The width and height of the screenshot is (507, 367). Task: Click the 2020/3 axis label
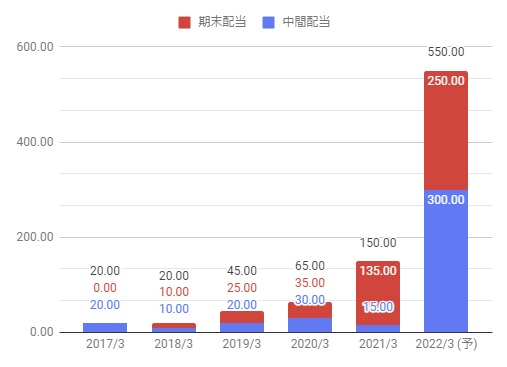pyautogui.click(x=310, y=344)
